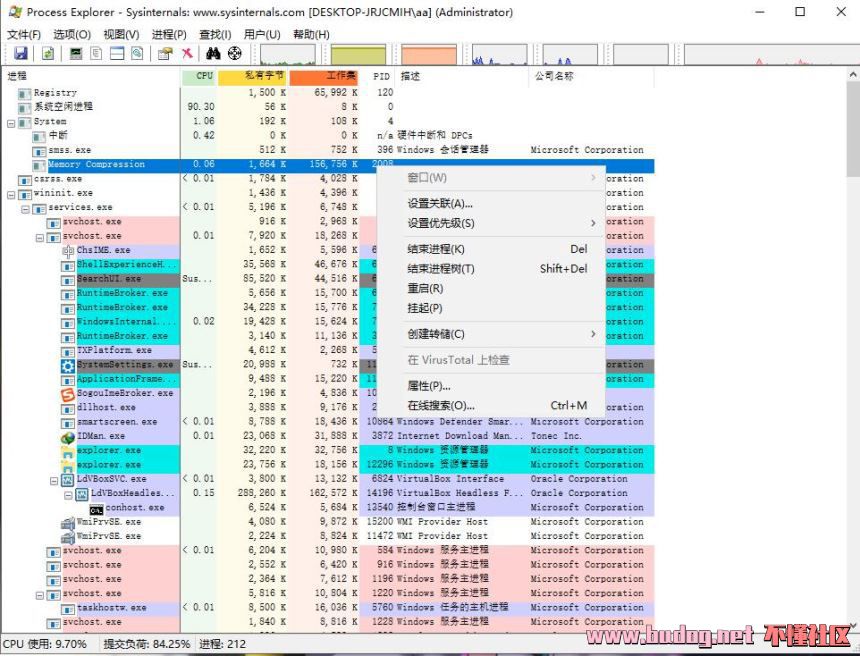Click the orange physical memory mini graph
860x656 pixels.
(x=429, y=54)
